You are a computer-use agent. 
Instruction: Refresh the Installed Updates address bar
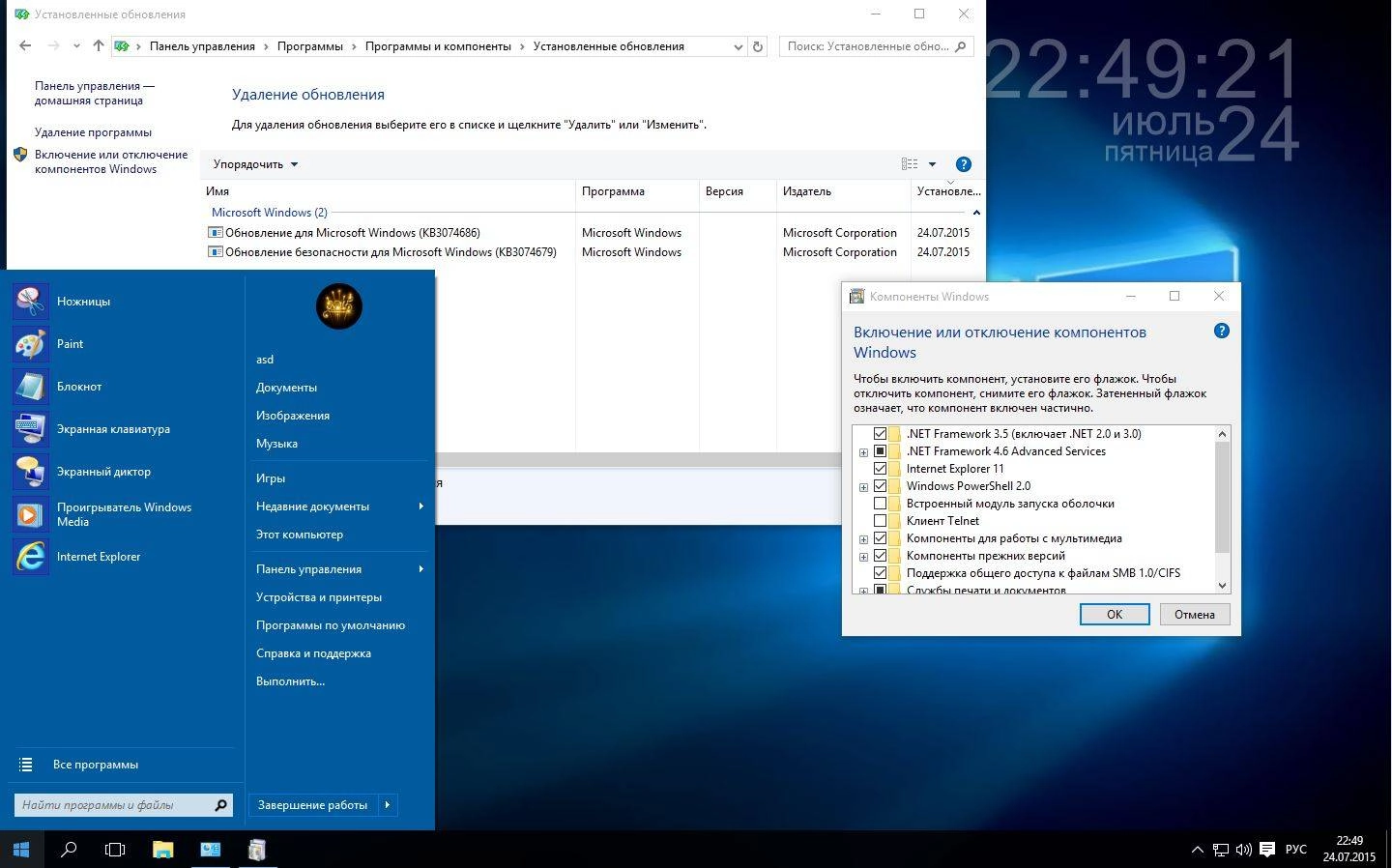[758, 46]
